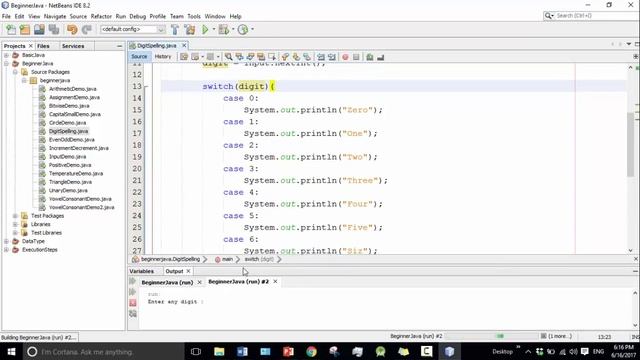
Task: Expand the Test Packages node
Action: (x=15, y=216)
